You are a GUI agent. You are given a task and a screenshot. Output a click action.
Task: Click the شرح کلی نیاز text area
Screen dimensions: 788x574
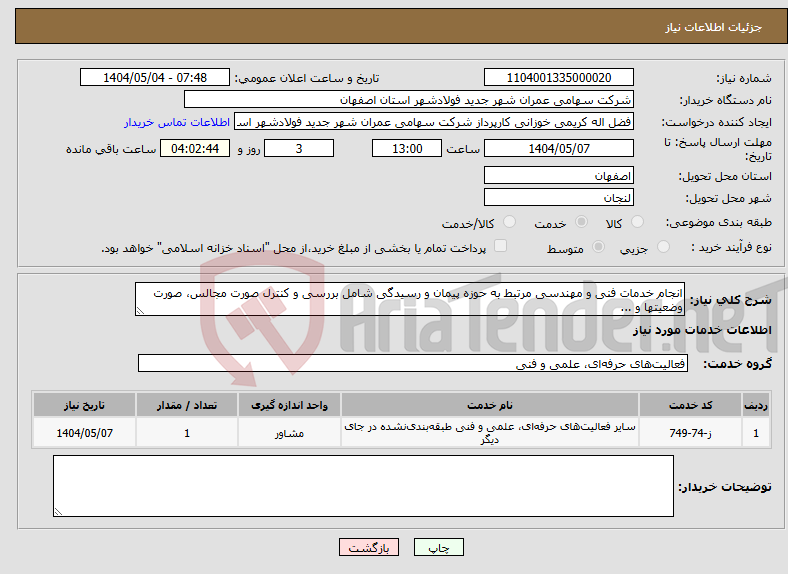coord(410,299)
